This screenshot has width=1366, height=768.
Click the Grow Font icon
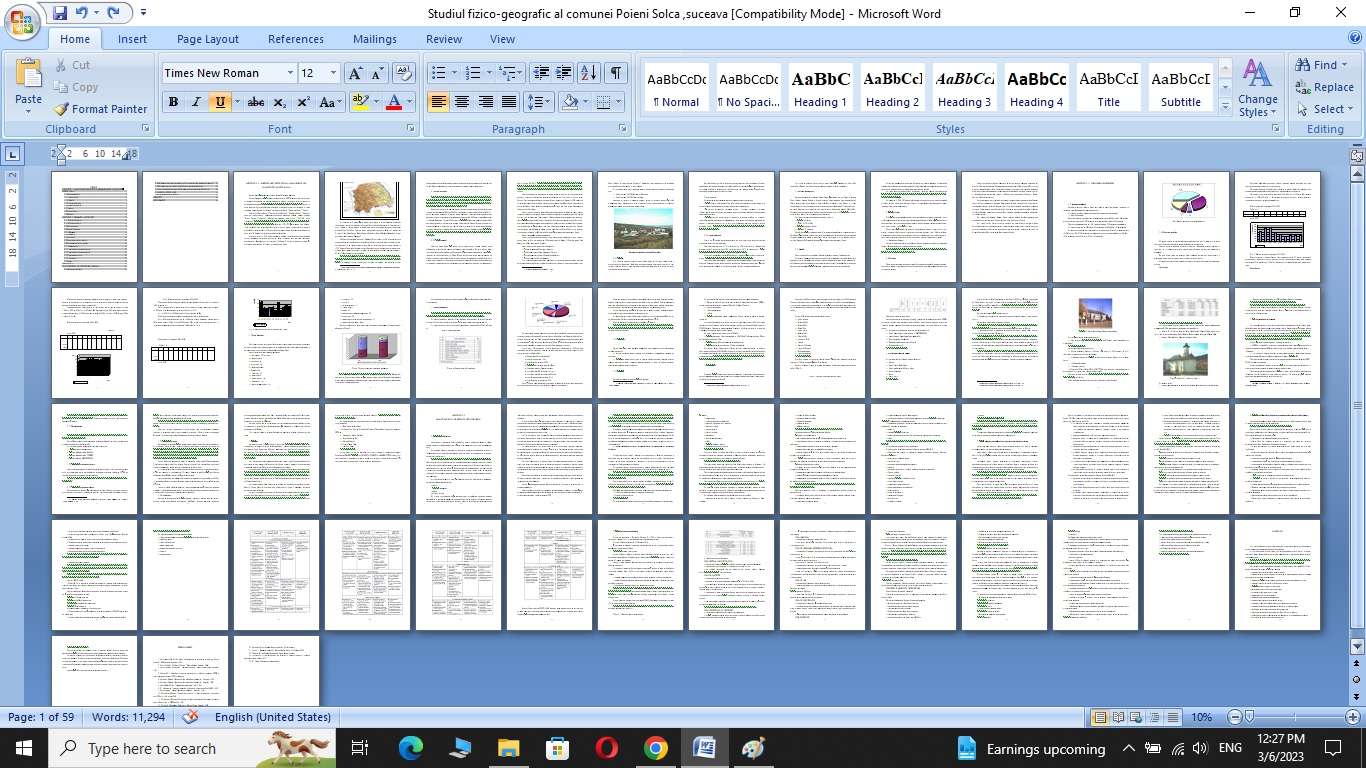coord(355,73)
